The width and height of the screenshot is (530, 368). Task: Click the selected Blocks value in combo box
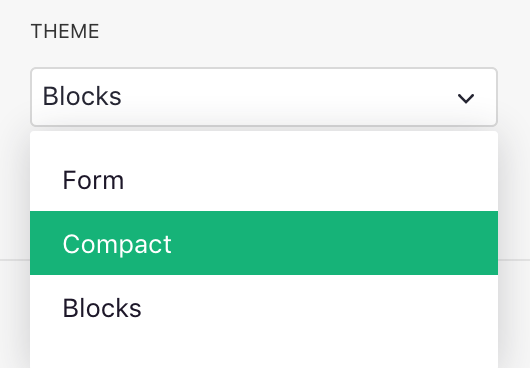82,96
